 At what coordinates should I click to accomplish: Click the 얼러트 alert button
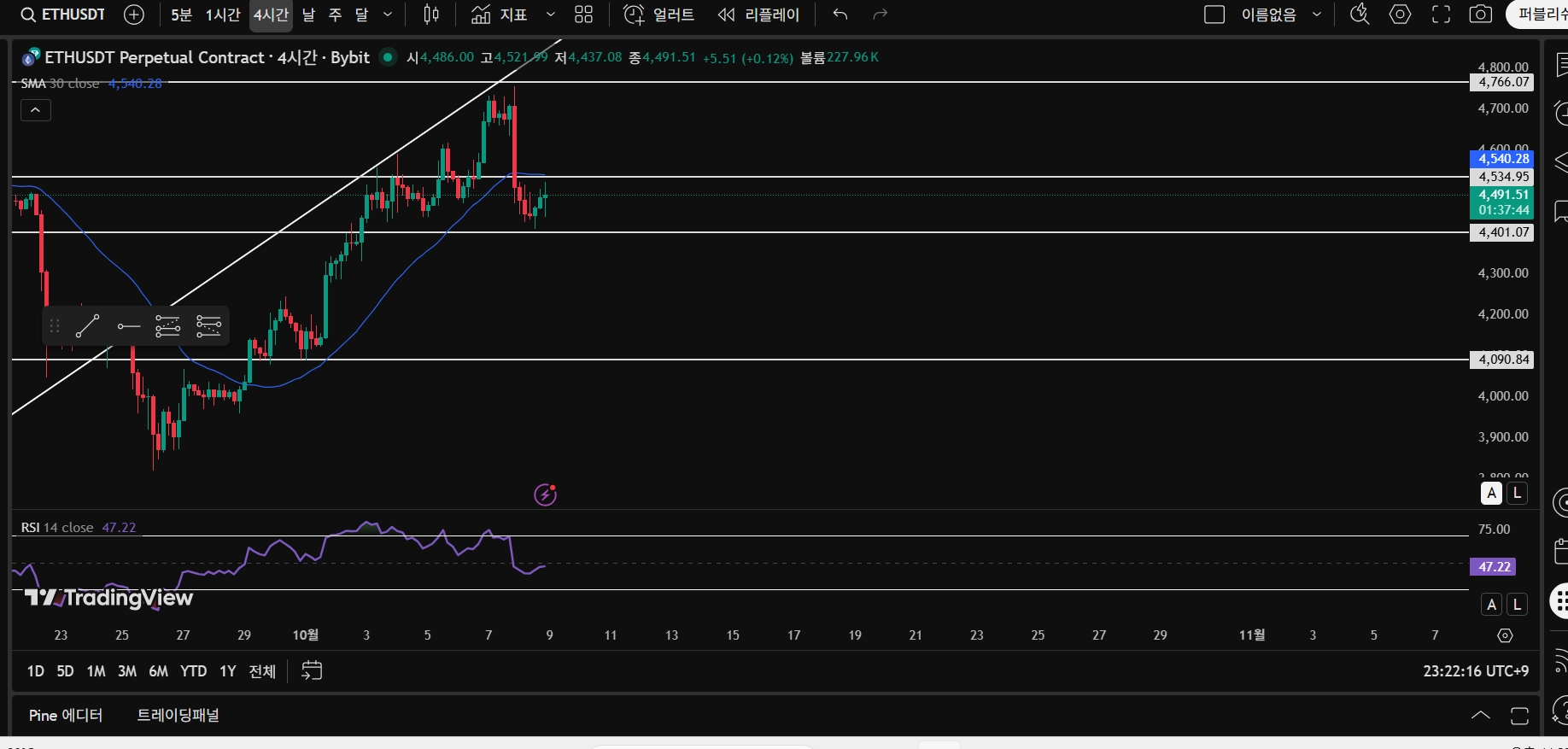tap(658, 15)
